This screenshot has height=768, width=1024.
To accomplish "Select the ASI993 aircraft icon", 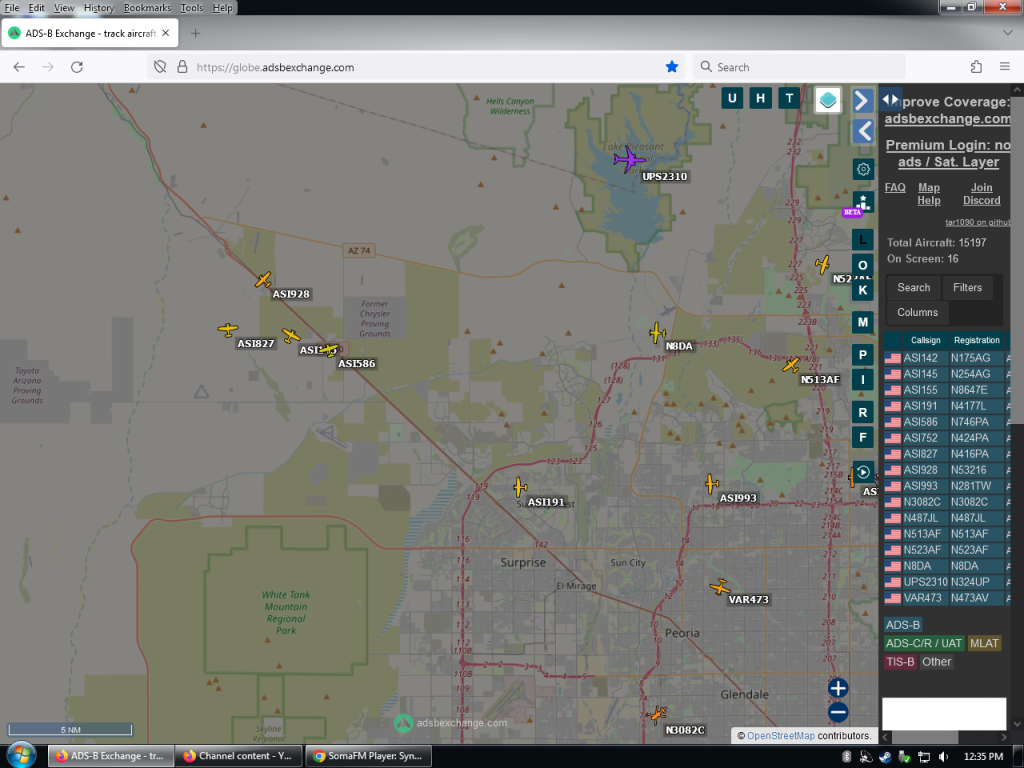I will pyautogui.click(x=711, y=484).
